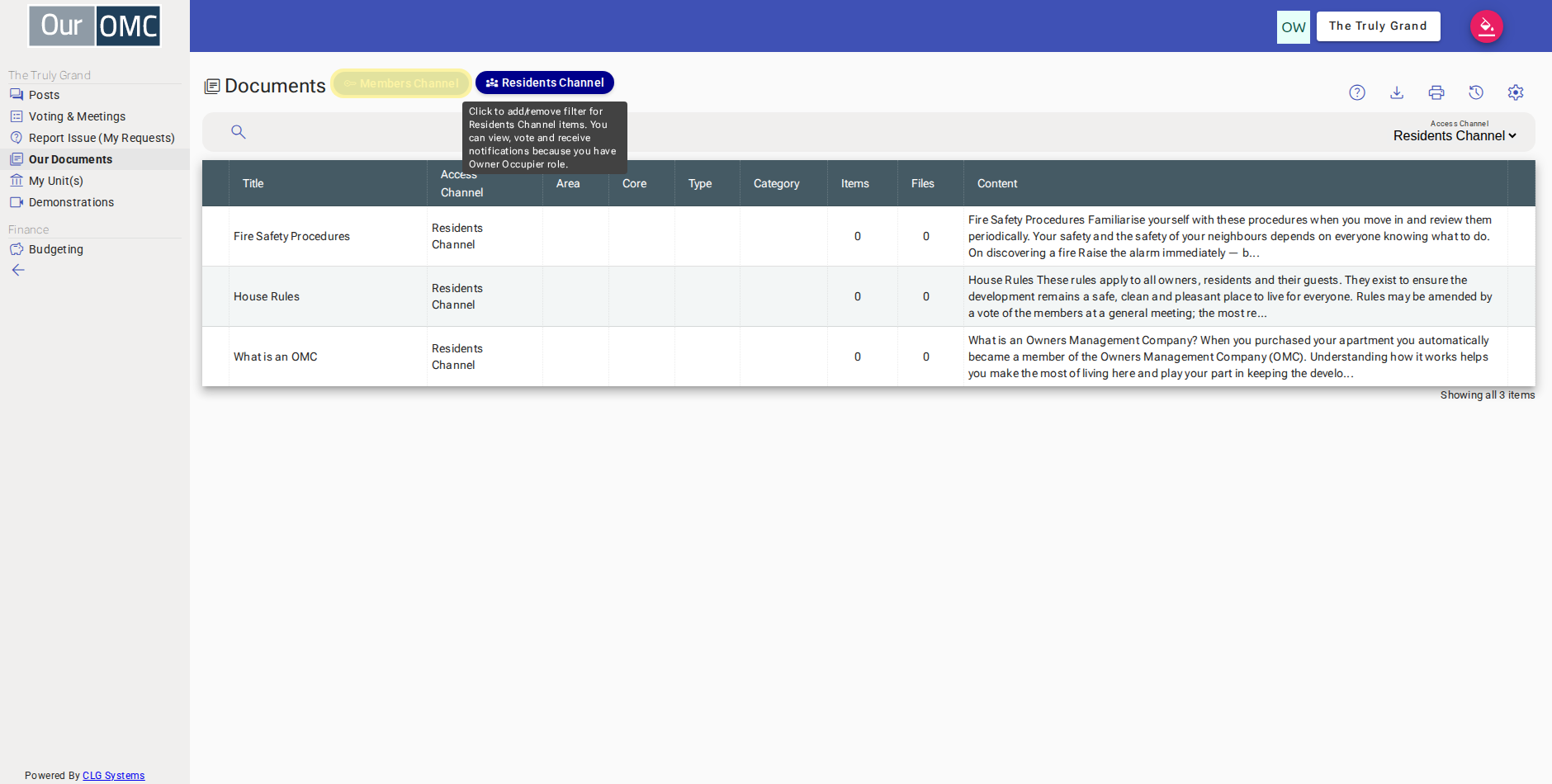
Task: Click The Truly Grand button
Action: pos(1378,26)
